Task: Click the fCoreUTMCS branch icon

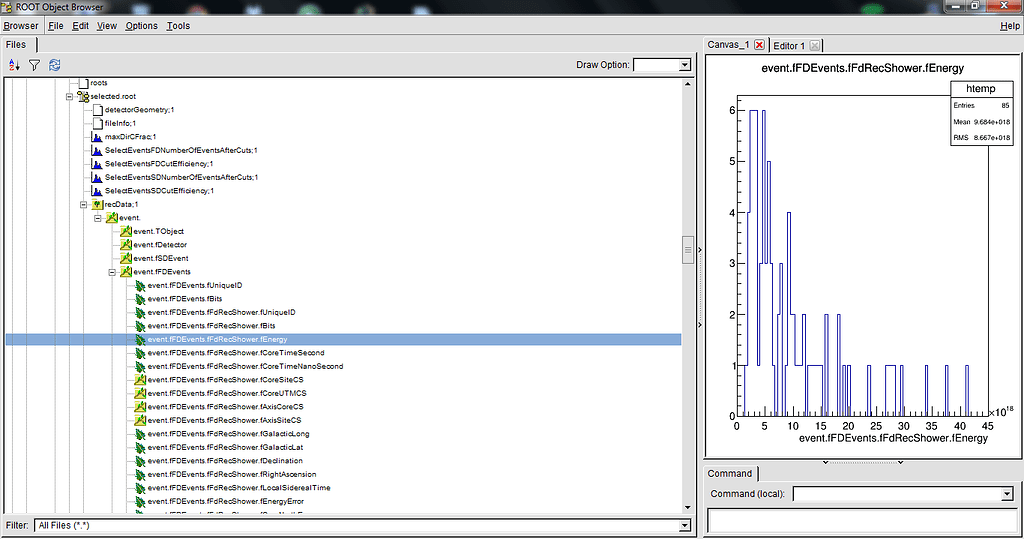Action: coord(140,393)
